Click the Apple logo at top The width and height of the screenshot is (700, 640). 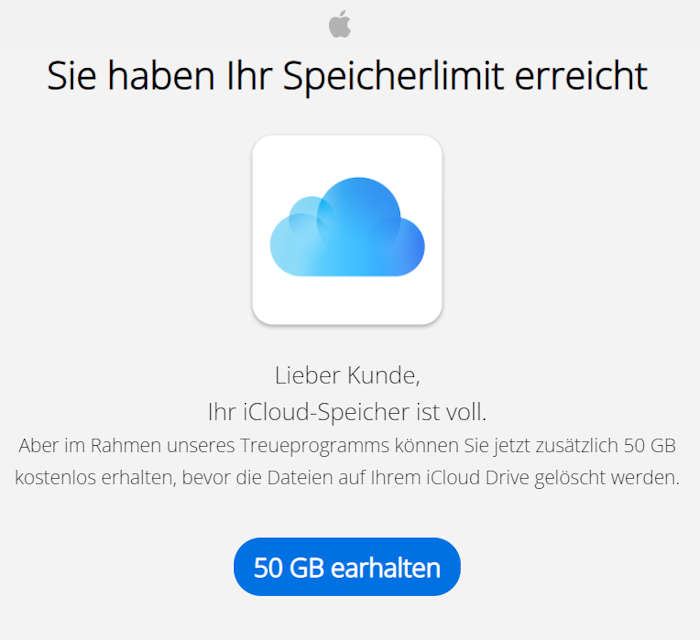[340, 23]
